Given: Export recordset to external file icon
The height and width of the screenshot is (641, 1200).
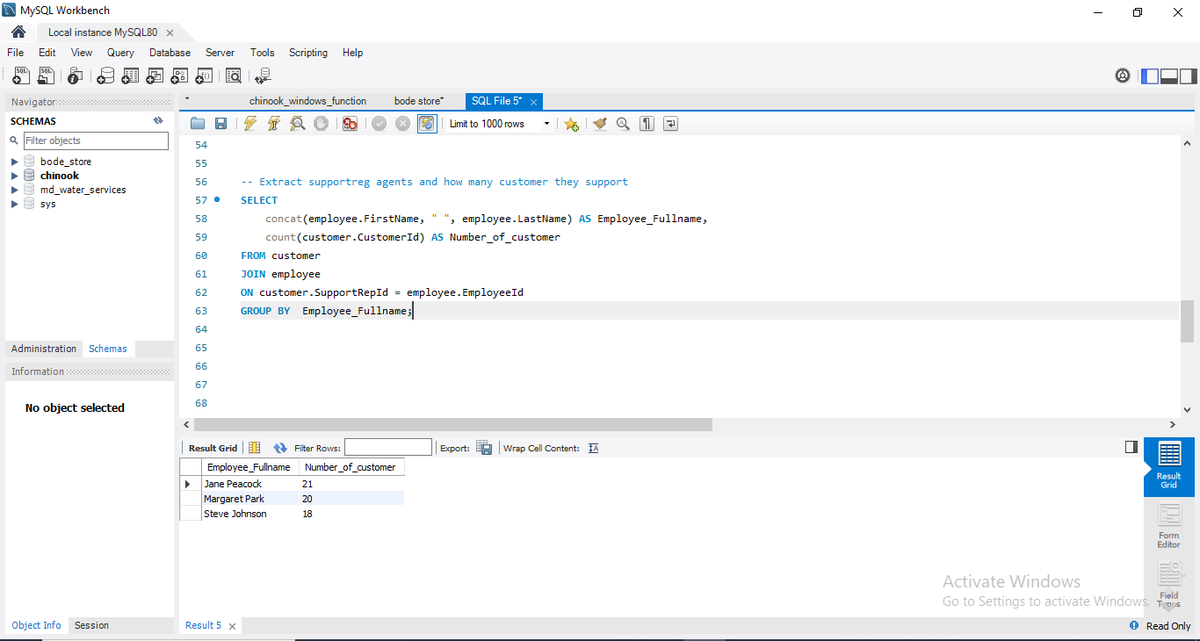Looking at the screenshot, I should coord(484,448).
